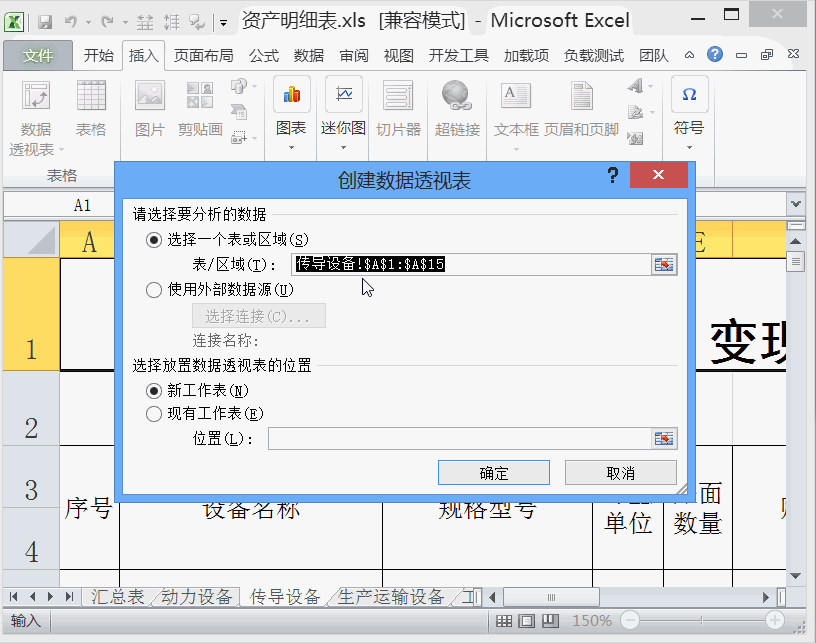Switch to the 数据 ribbon tab
This screenshot has width=816, height=643.
(309, 55)
